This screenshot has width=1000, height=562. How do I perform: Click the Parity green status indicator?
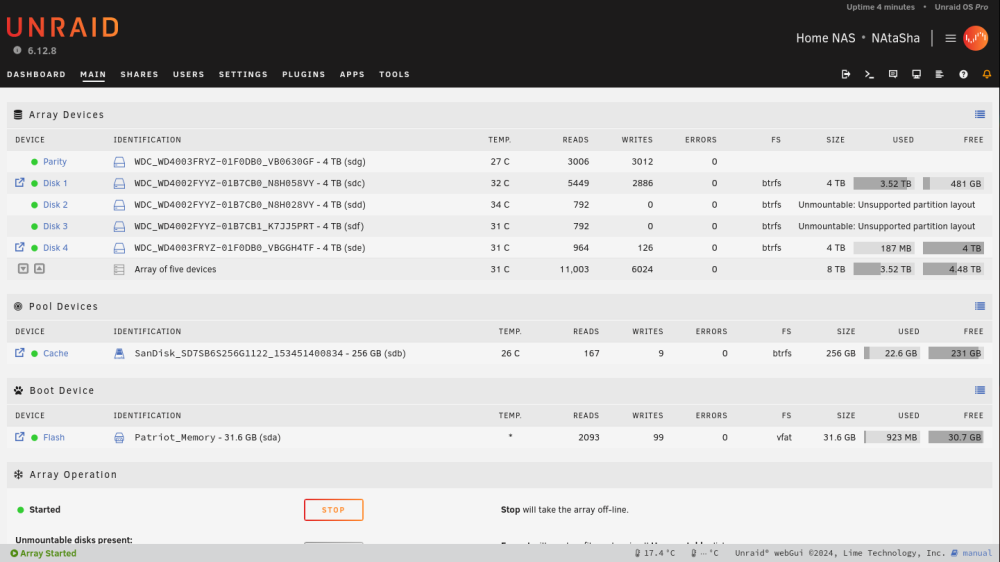point(34,162)
